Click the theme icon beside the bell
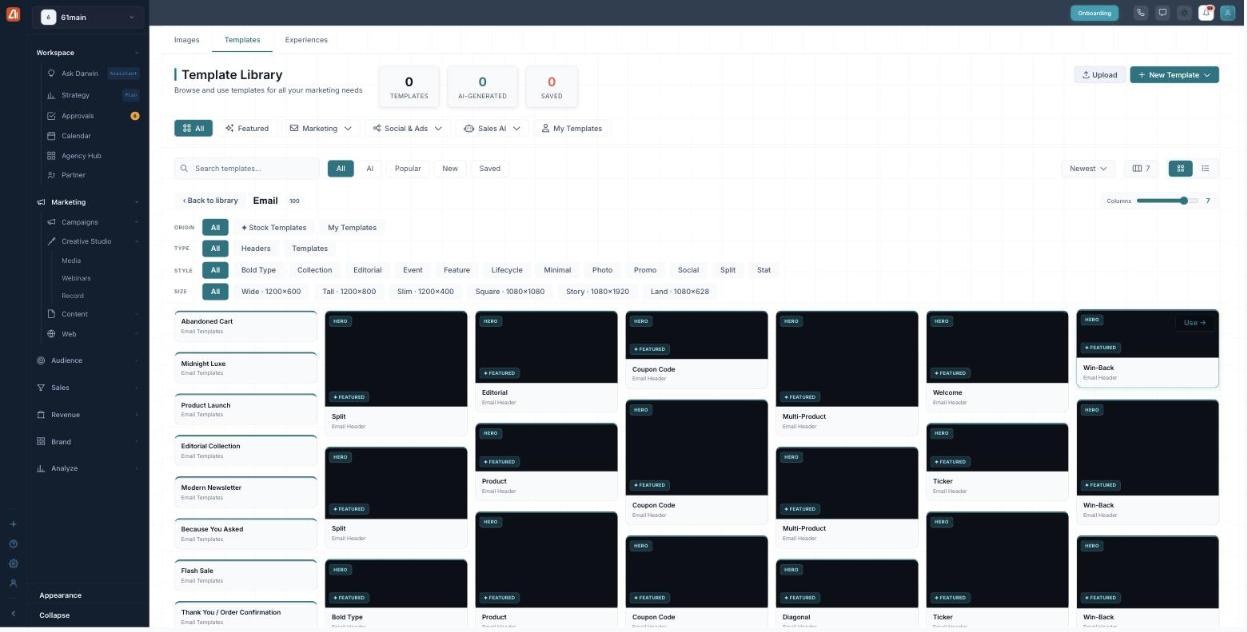 click(x=1185, y=13)
